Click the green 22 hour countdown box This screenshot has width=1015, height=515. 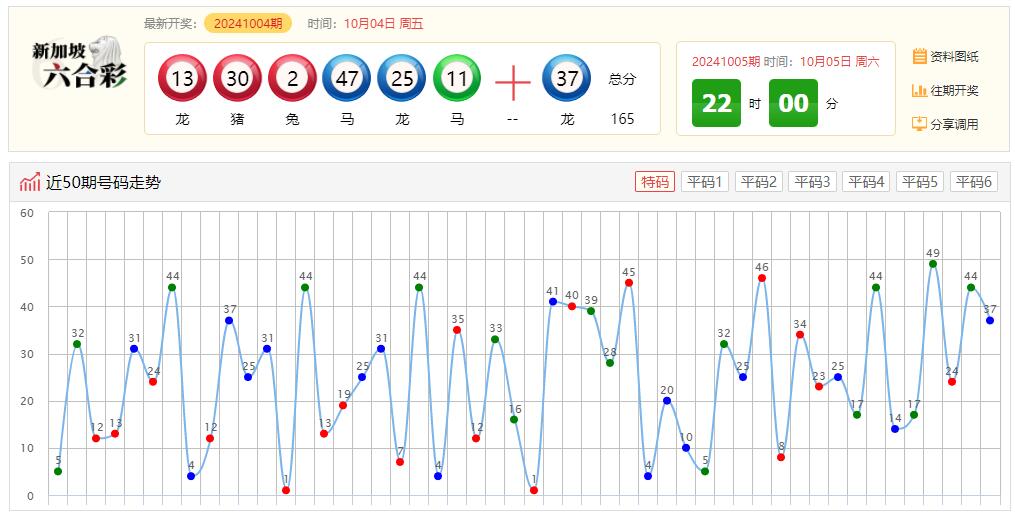[x=716, y=103]
